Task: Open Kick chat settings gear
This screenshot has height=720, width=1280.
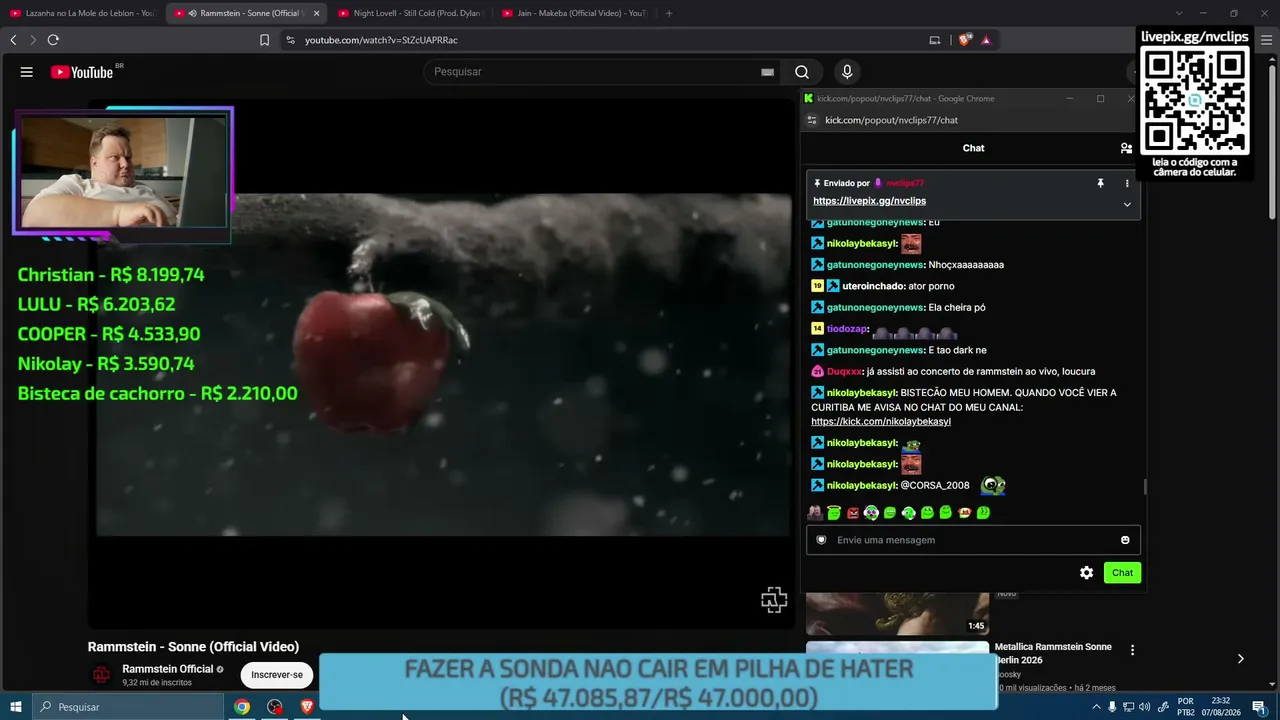Action: pyautogui.click(x=1086, y=573)
